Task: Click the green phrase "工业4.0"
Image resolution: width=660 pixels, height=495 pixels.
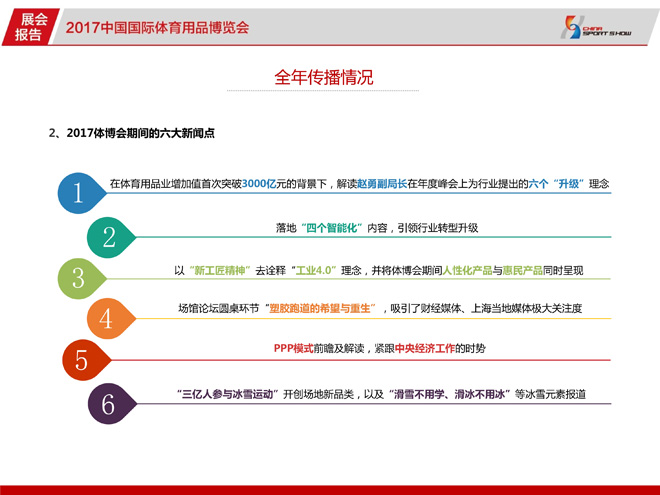Action: (x=314, y=270)
